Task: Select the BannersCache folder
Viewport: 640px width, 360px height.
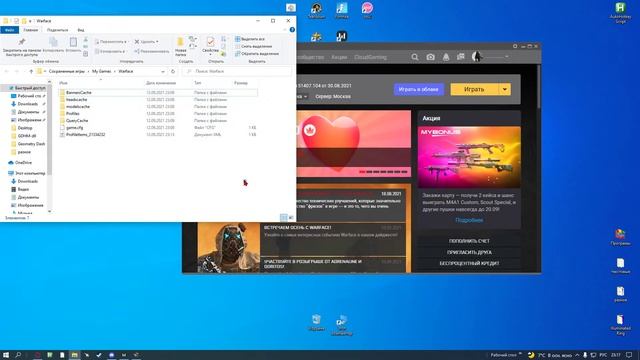Action: 78,93
